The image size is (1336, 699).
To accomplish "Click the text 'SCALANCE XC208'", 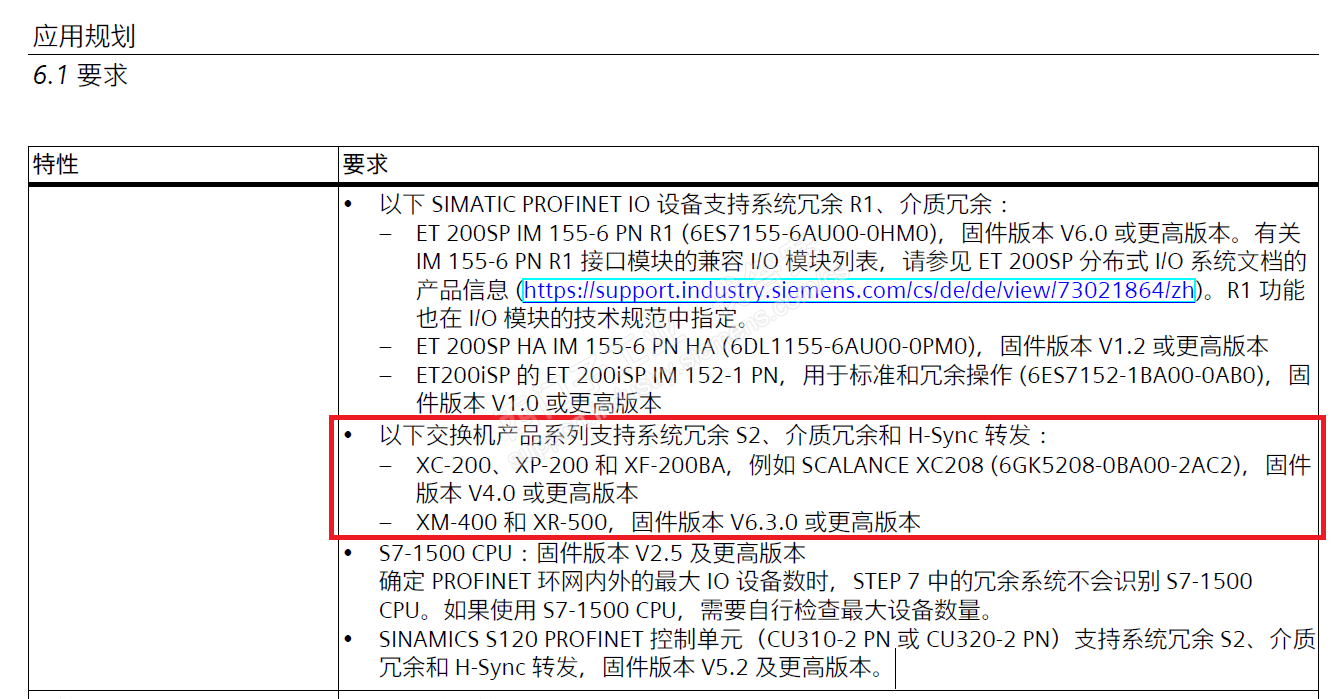I will click(893, 465).
